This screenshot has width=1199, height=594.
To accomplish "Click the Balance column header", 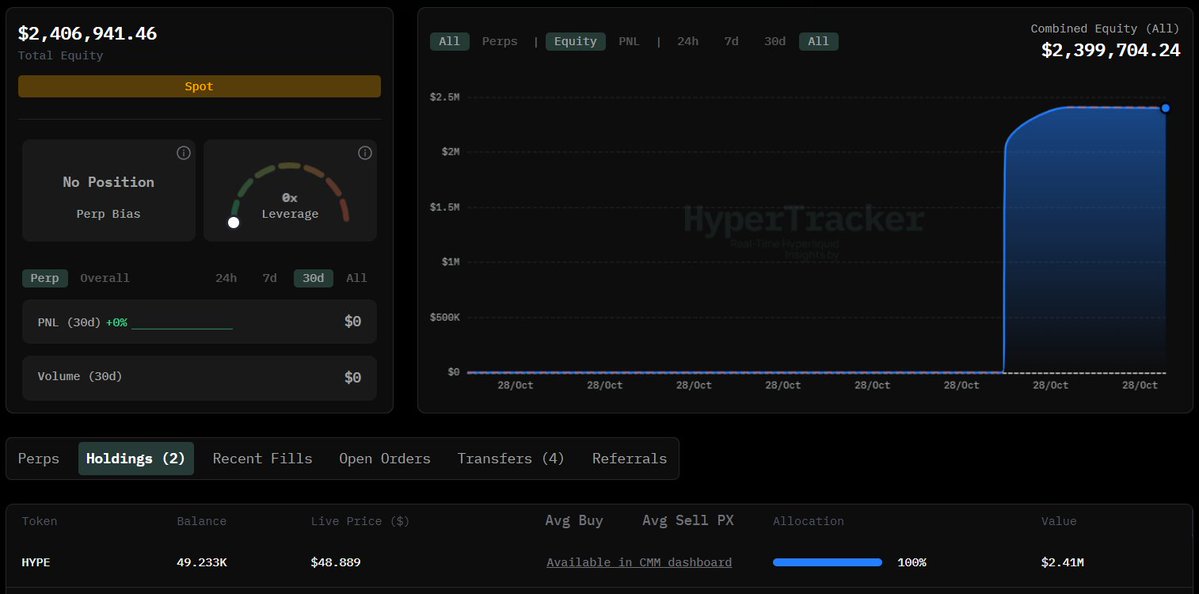I will [x=202, y=521].
